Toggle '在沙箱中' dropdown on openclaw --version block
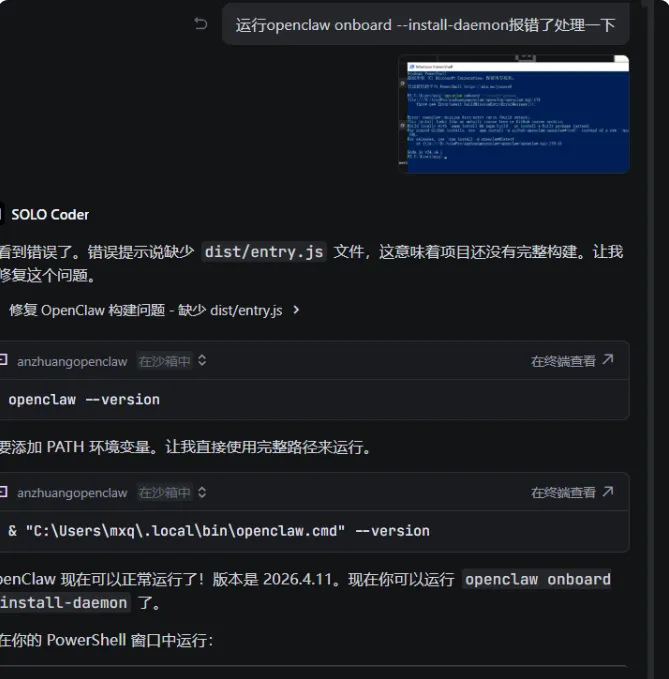 coord(171,361)
